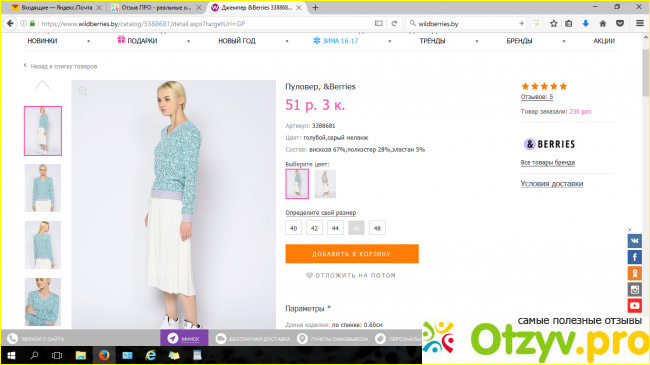Select size 48
Viewport: 650px width, 365px height.
pyautogui.click(x=377, y=228)
